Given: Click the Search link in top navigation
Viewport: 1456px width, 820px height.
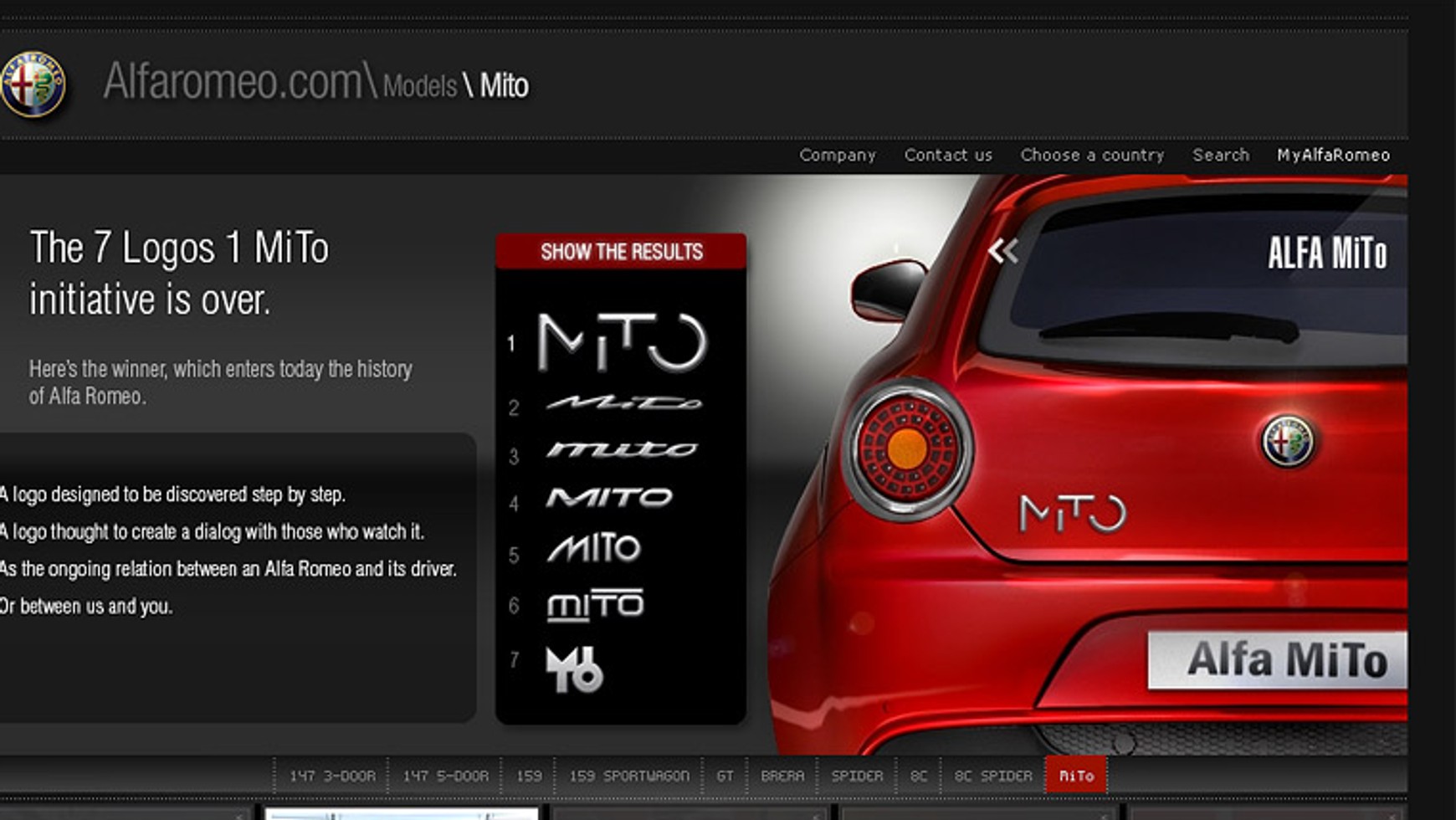Looking at the screenshot, I should point(1220,155).
